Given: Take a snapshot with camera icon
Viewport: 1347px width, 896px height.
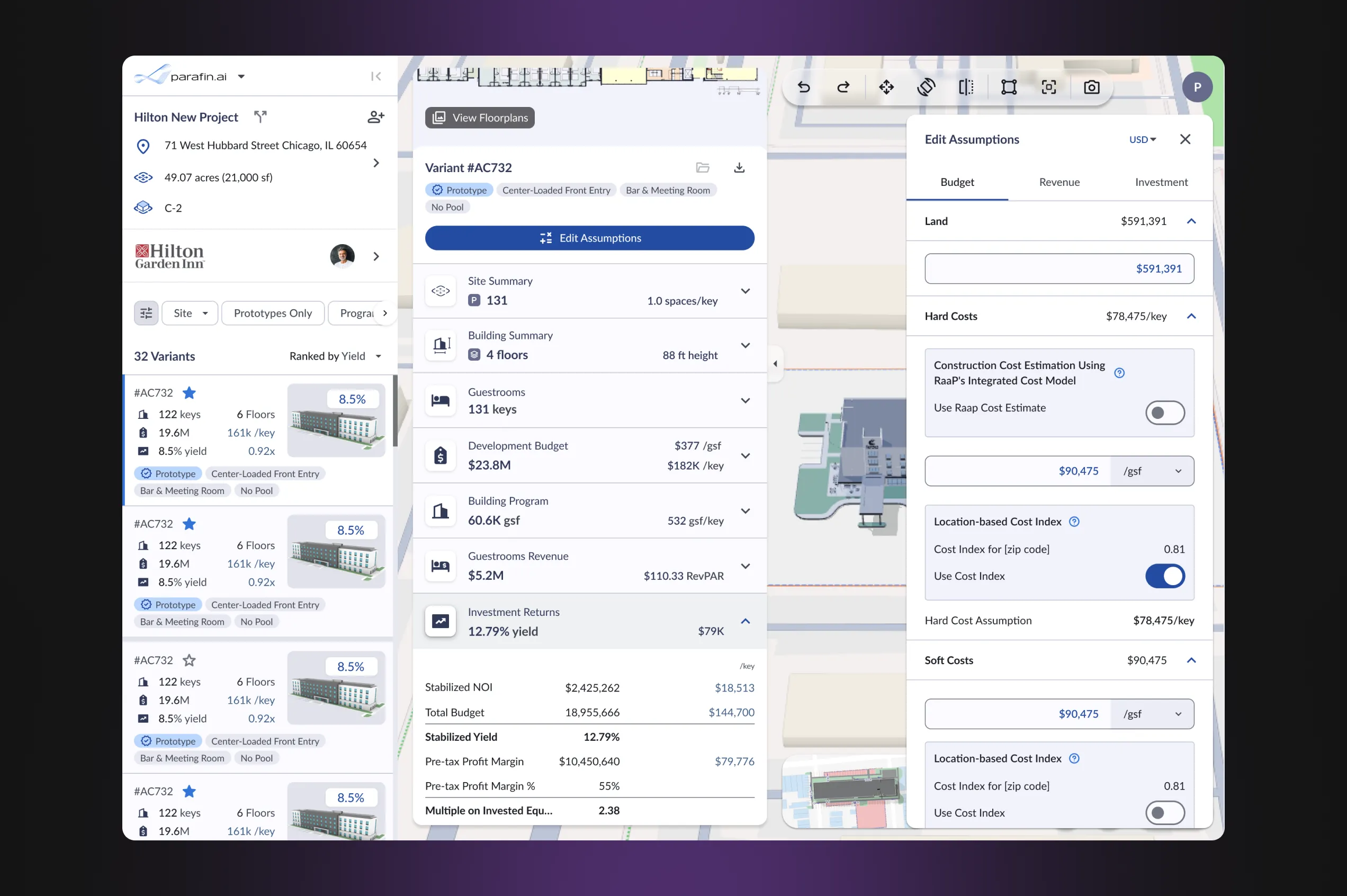Looking at the screenshot, I should pyautogui.click(x=1091, y=87).
